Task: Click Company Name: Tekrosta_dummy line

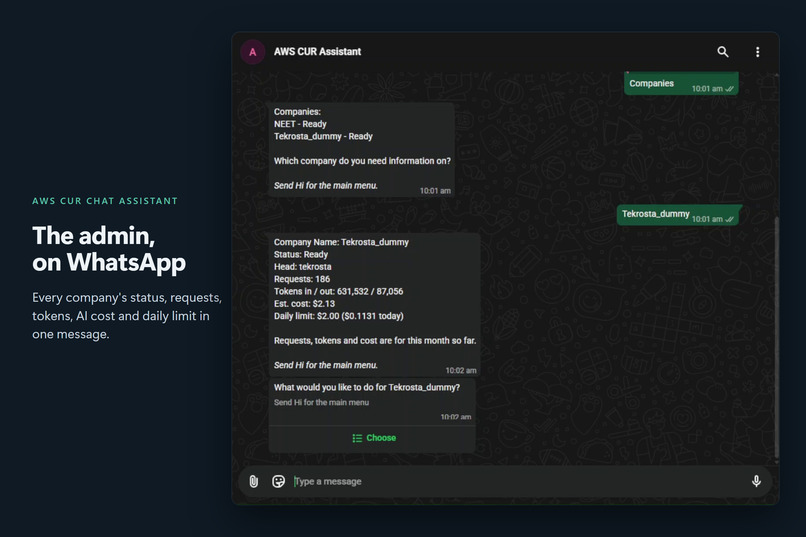Action: 341,242
